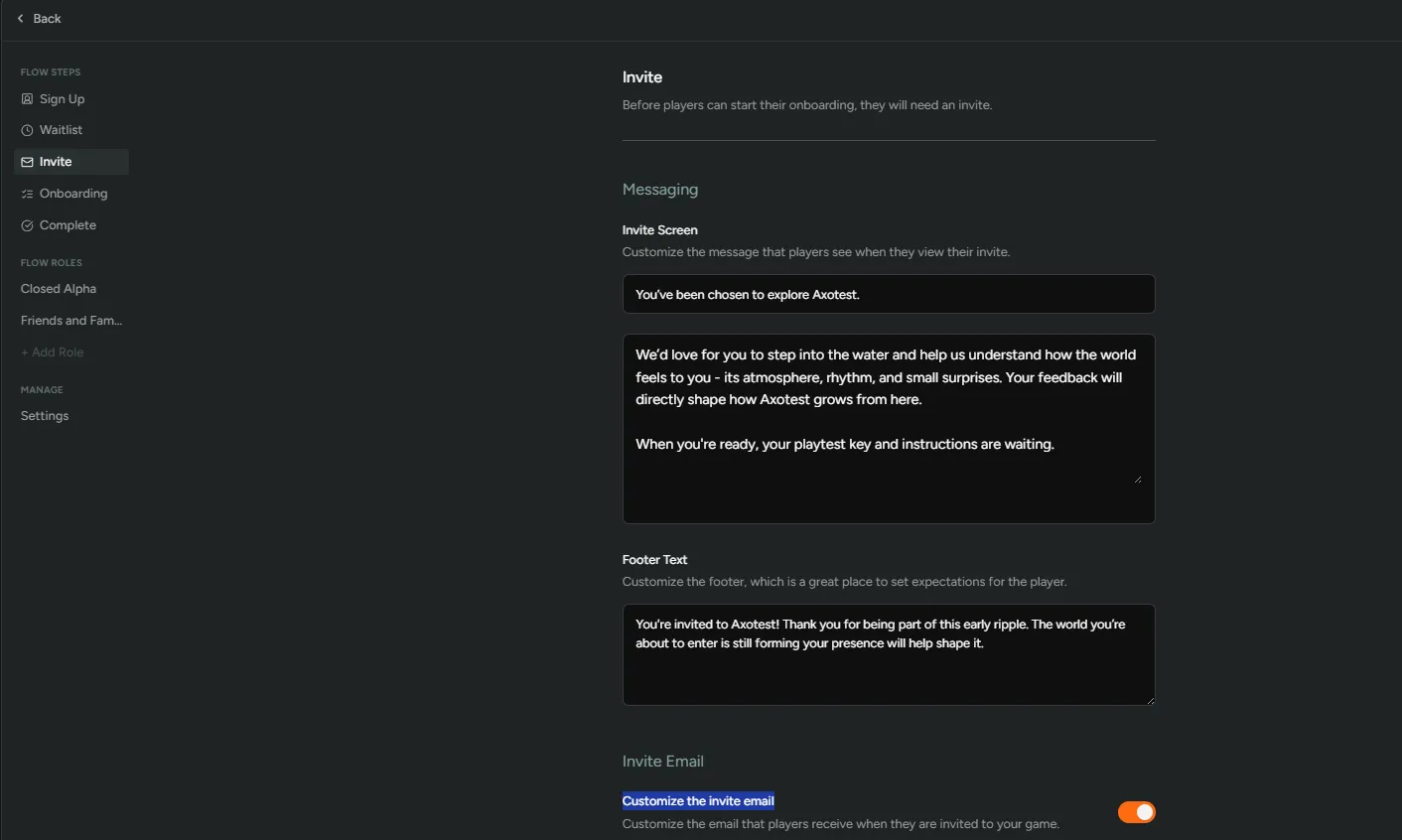The image size is (1402, 840).
Task: Switch to the Onboarding flow step
Action: coord(73,193)
